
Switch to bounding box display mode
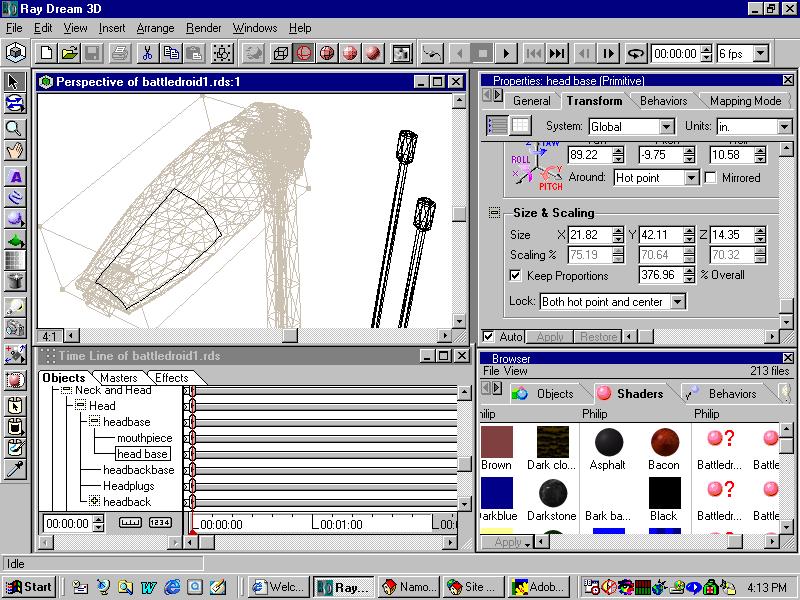coord(280,53)
